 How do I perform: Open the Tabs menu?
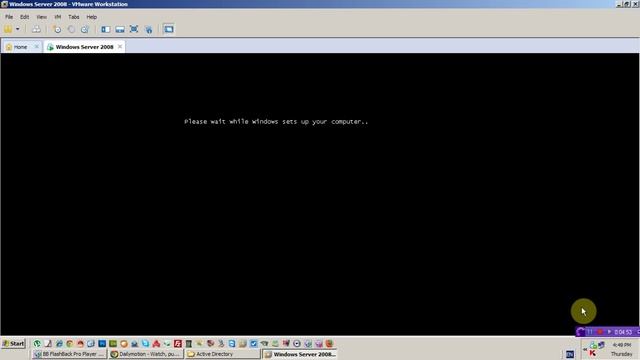click(x=74, y=17)
